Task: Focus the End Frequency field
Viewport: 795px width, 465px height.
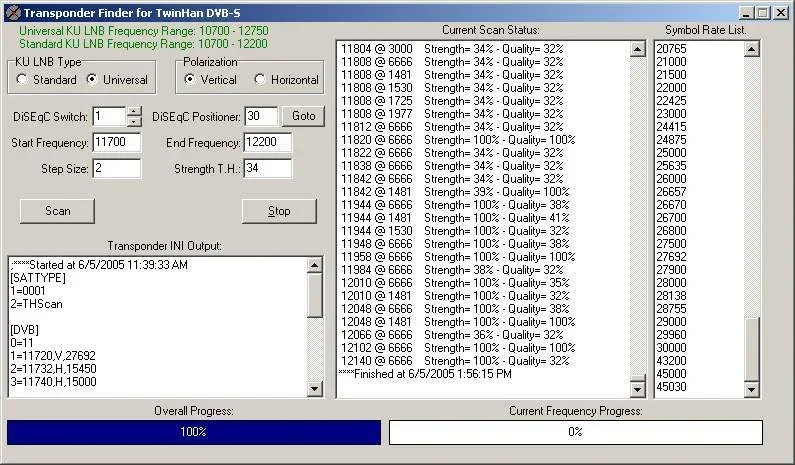Action: (268, 142)
